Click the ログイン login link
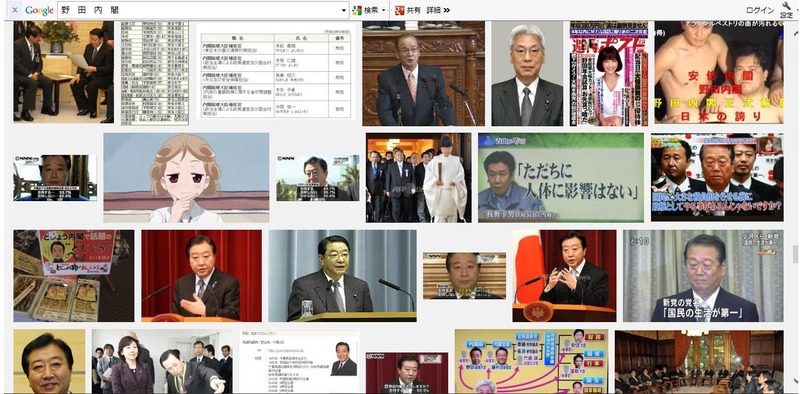Viewport: 800px width, 394px height. (760, 10)
